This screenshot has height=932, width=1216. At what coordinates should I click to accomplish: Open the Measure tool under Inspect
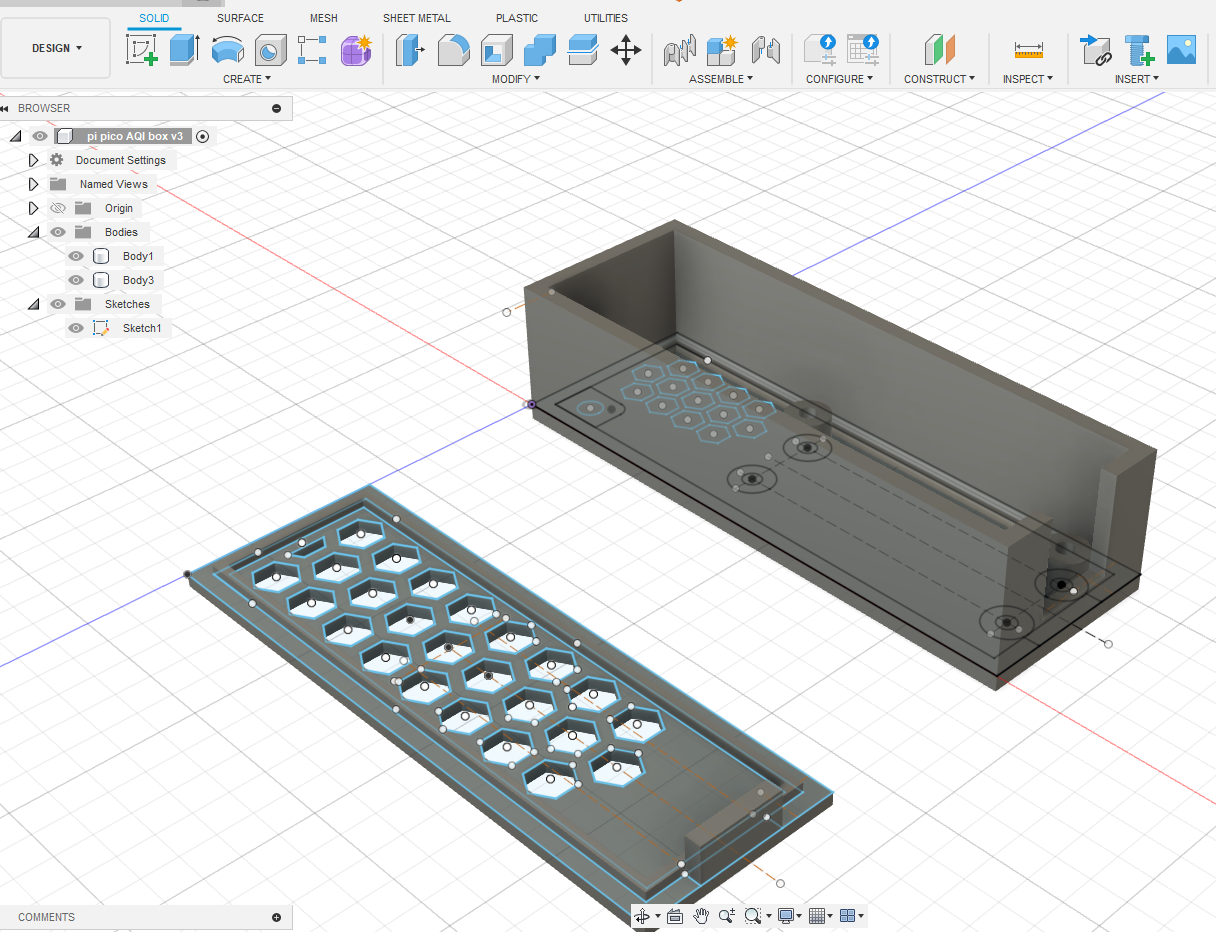(x=1028, y=50)
